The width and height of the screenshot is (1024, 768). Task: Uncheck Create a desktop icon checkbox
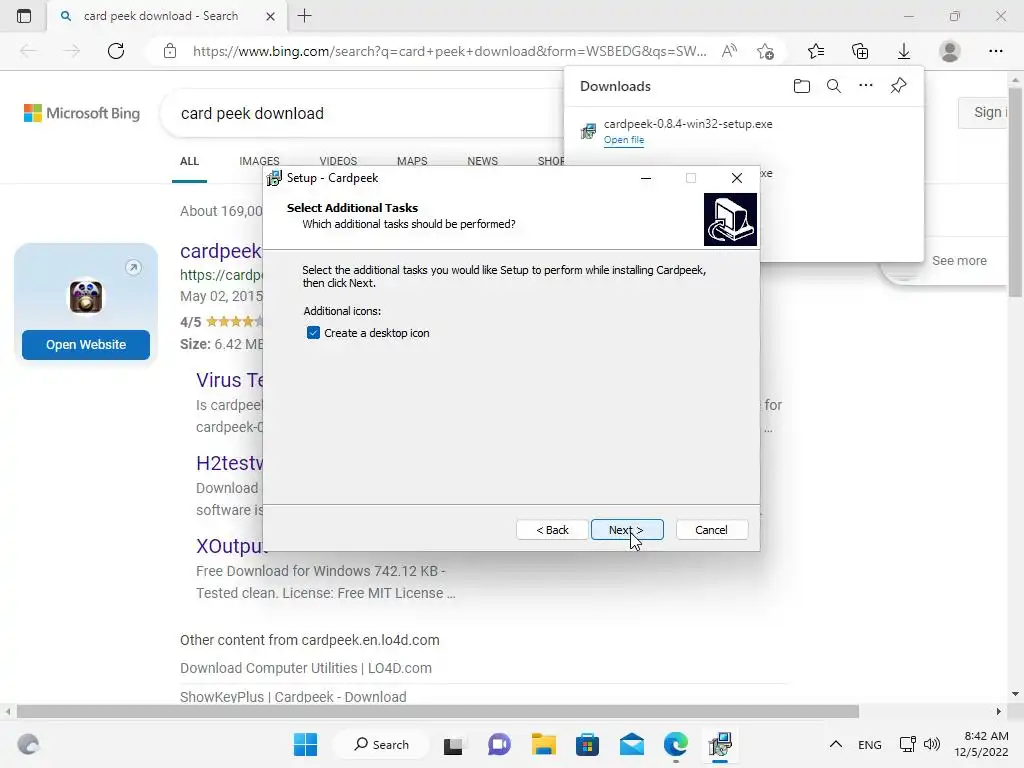click(x=313, y=333)
